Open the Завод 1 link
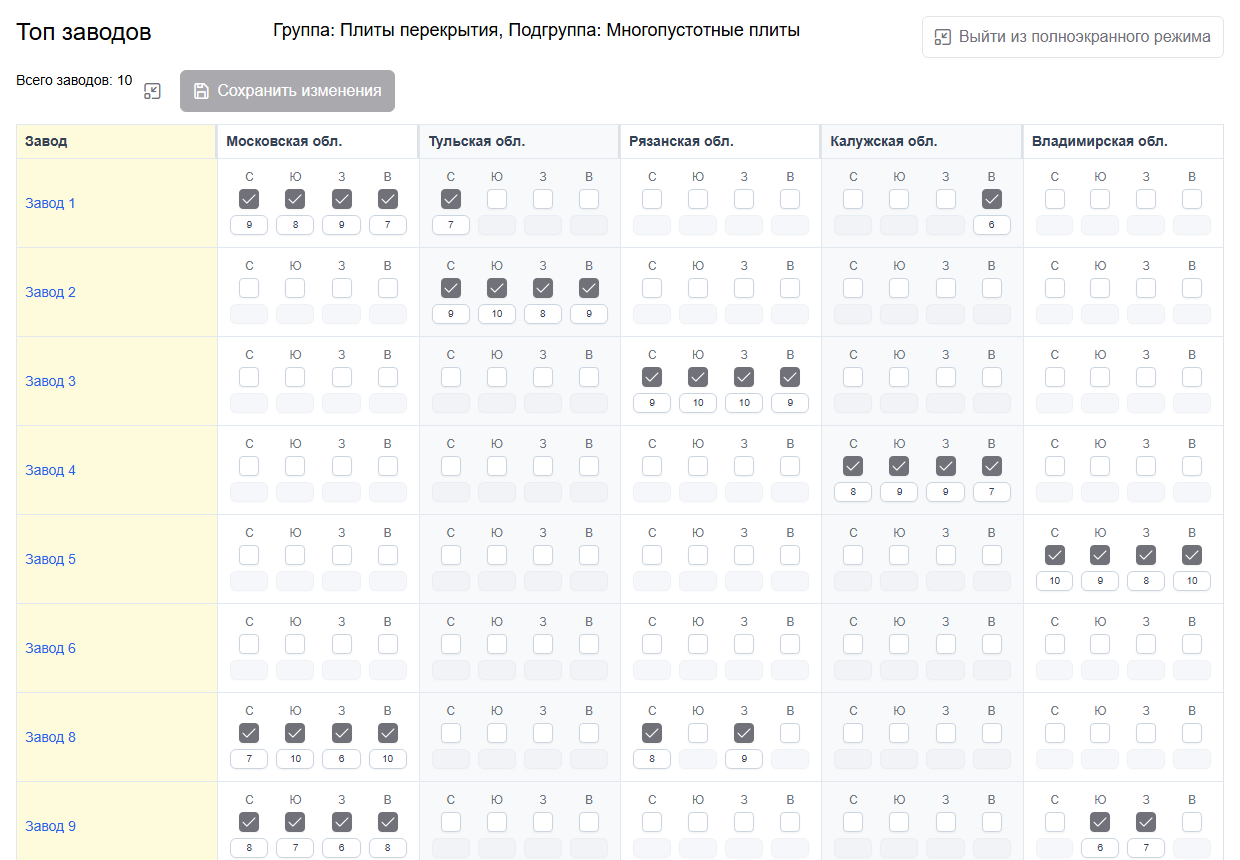 [x=50, y=203]
